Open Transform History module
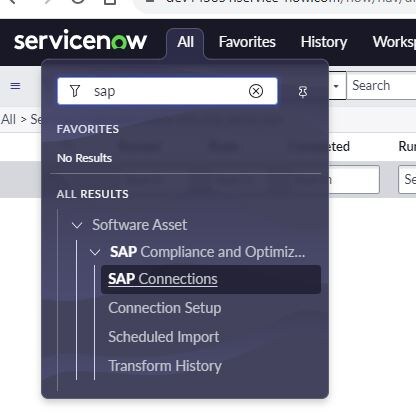This screenshot has width=416, height=417. [x=165, y=366]
